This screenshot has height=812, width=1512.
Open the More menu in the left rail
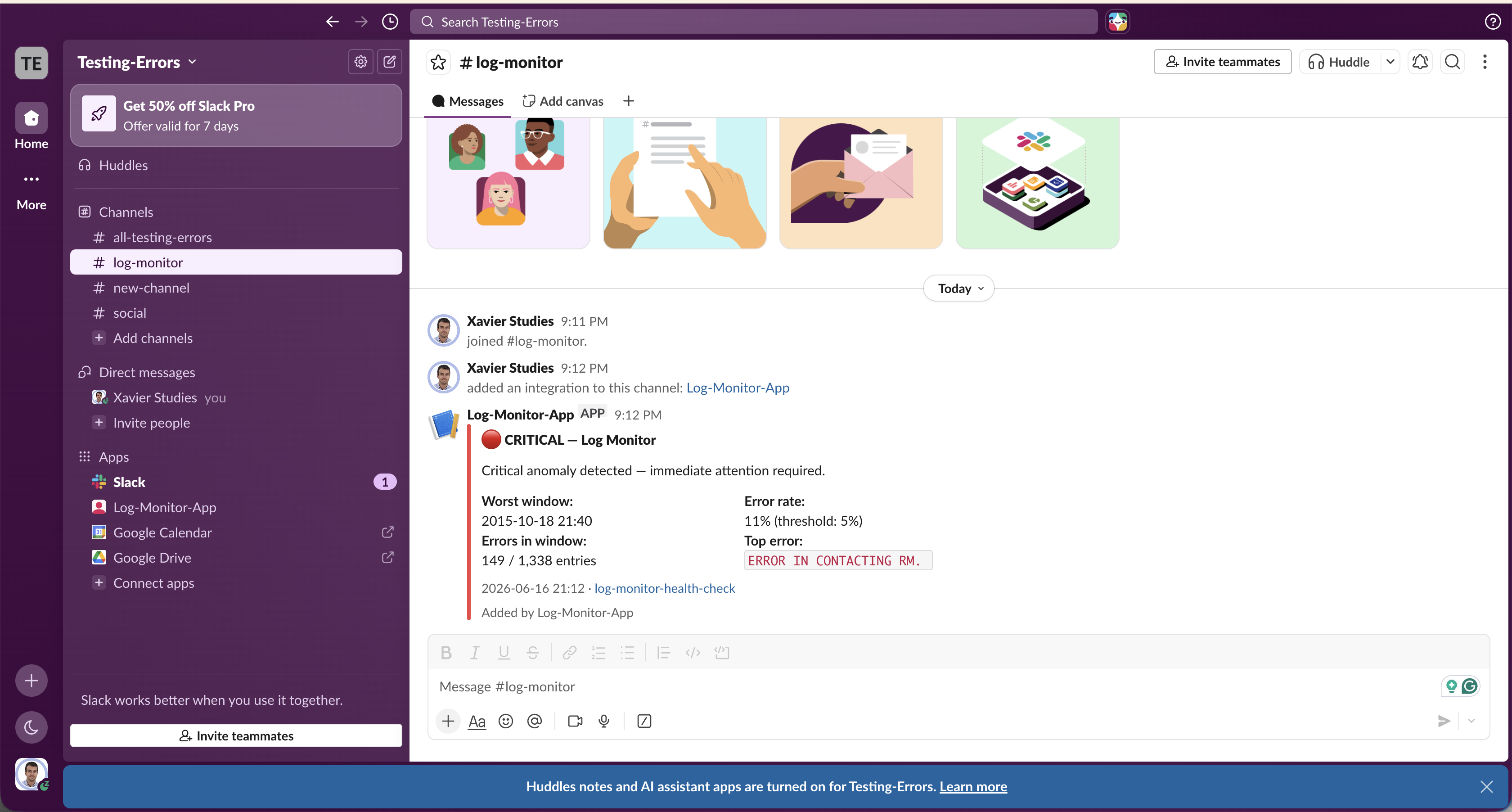[x=31, y=191]
